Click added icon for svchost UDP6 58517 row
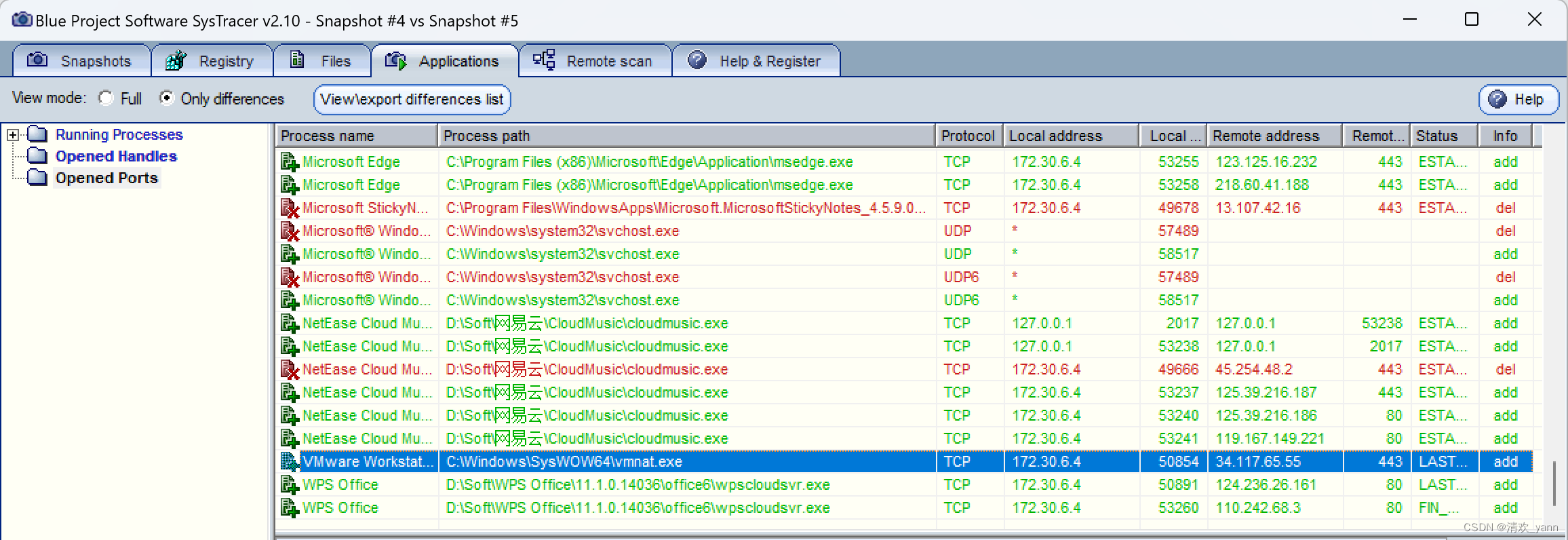Screen dimensions: 1568x540 coord(290,301)
